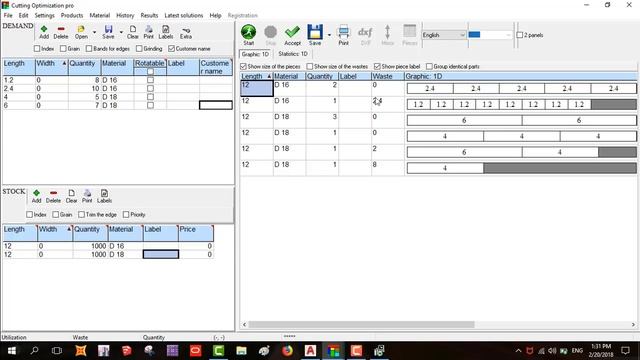The width and height of the screenshot is (640, 360).
Task: Uncheck the Customer name checkbox
Action: click(171, 49)
